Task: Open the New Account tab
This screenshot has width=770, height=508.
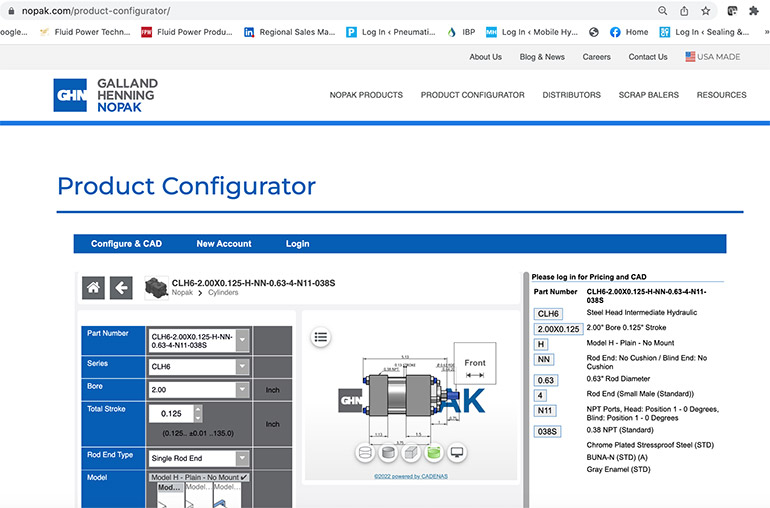Action: tap(224, 244)
